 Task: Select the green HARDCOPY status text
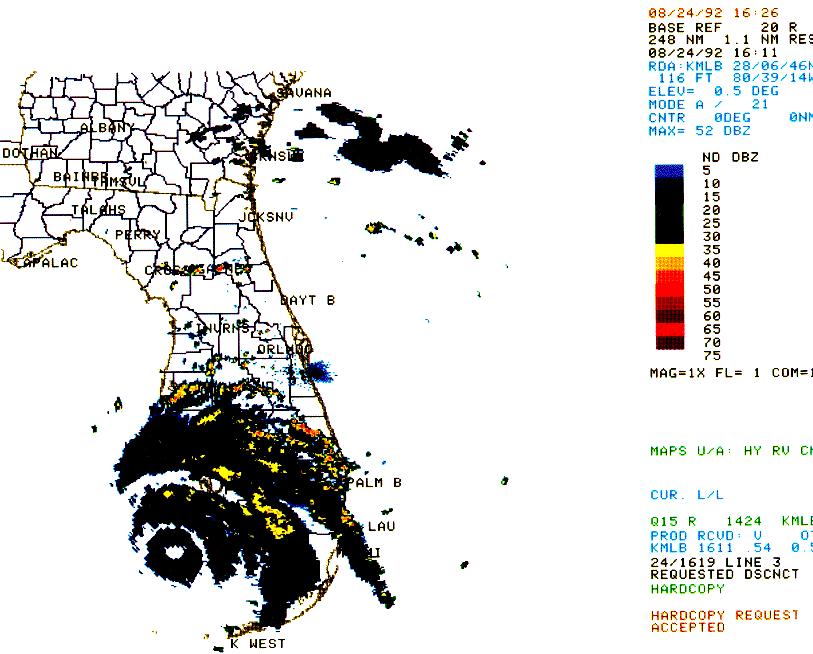[688, 589]
